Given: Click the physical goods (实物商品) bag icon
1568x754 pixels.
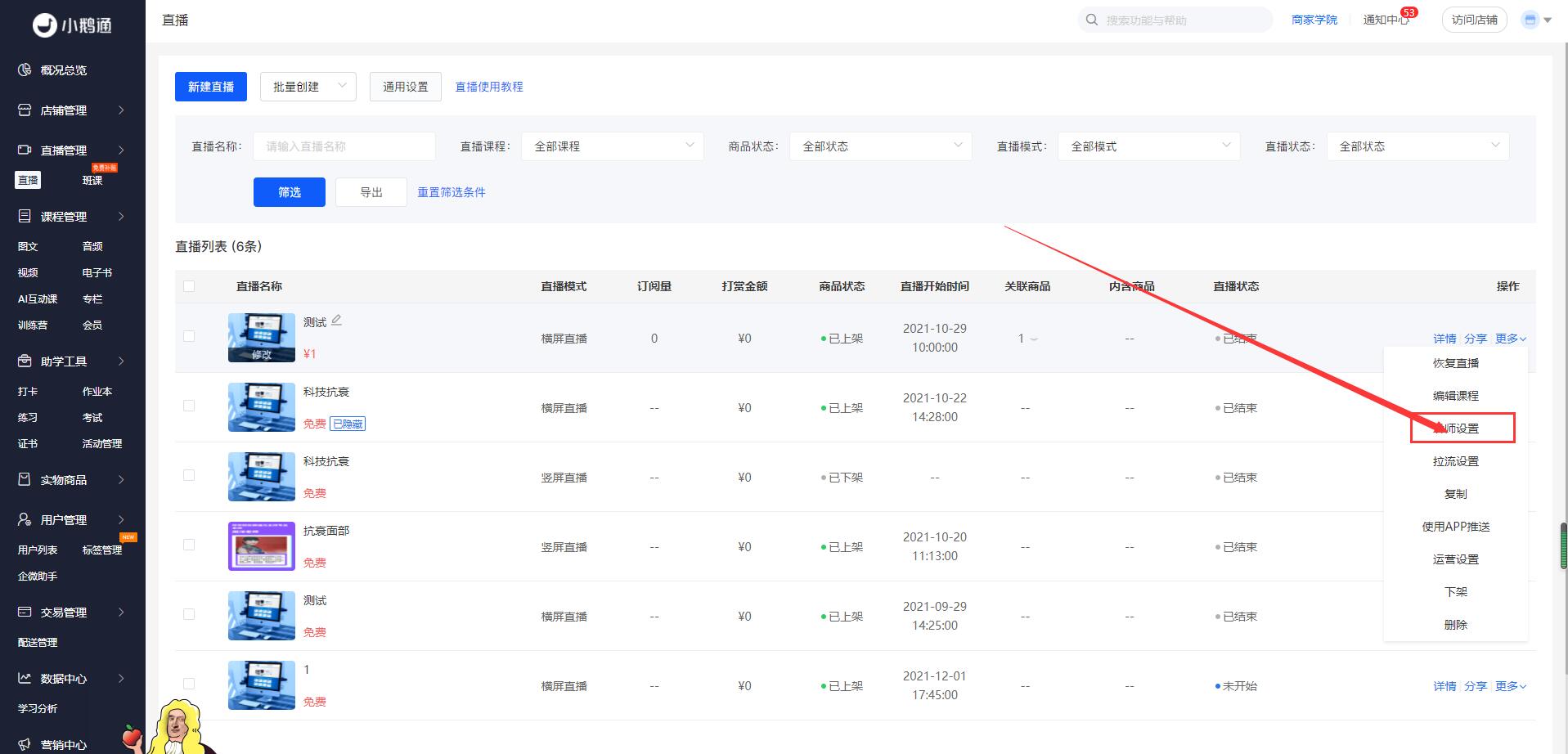Looking at the screenshot, I should click(x=25, y=480).
